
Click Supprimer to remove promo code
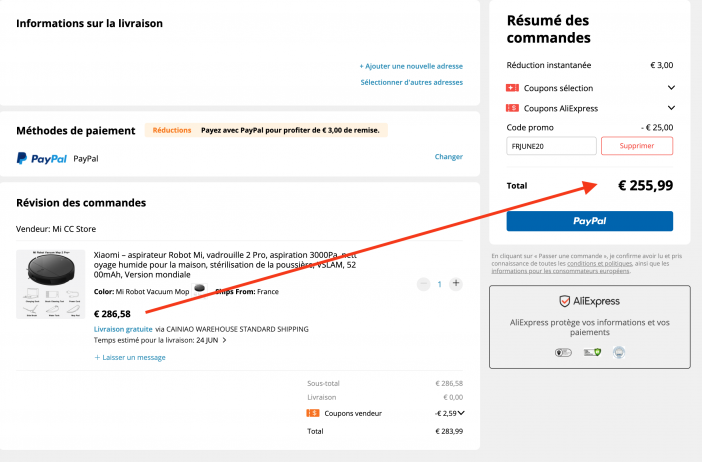tap(637, 146)
